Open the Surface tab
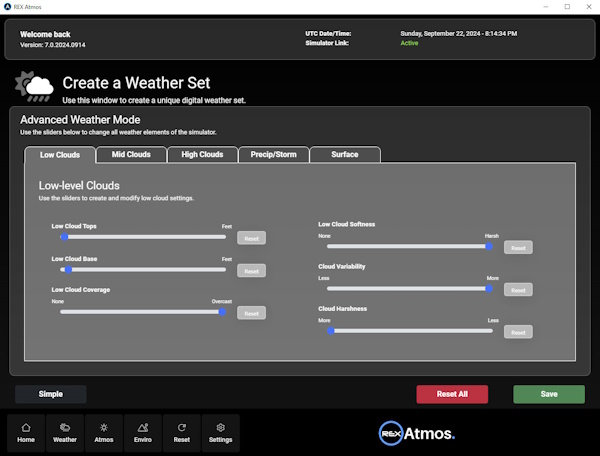 [345, 155]
